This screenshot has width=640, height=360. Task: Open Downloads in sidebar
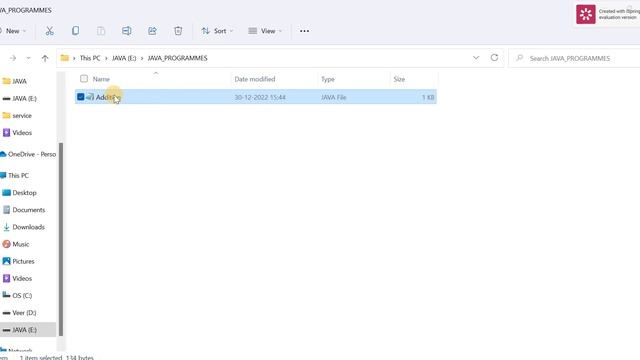[24, 227]
